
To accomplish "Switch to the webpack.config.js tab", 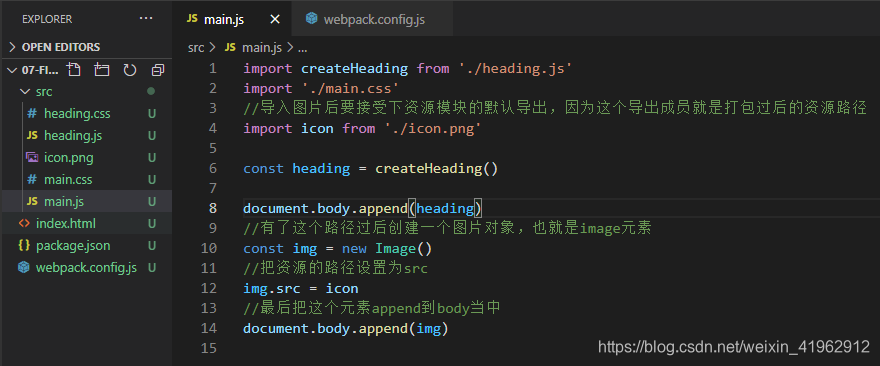I will tap(373, 20).
